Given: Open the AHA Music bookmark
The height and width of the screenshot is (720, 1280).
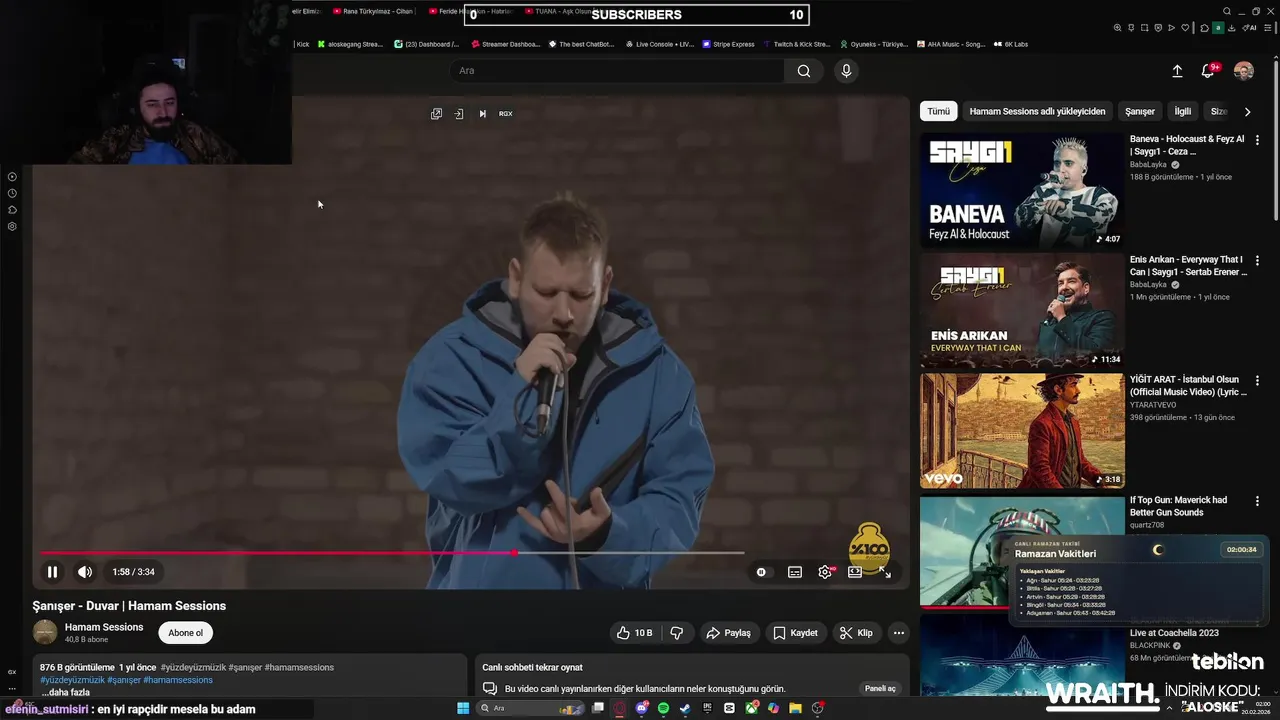Looking at the screenshot, I should tap(951, 44).
